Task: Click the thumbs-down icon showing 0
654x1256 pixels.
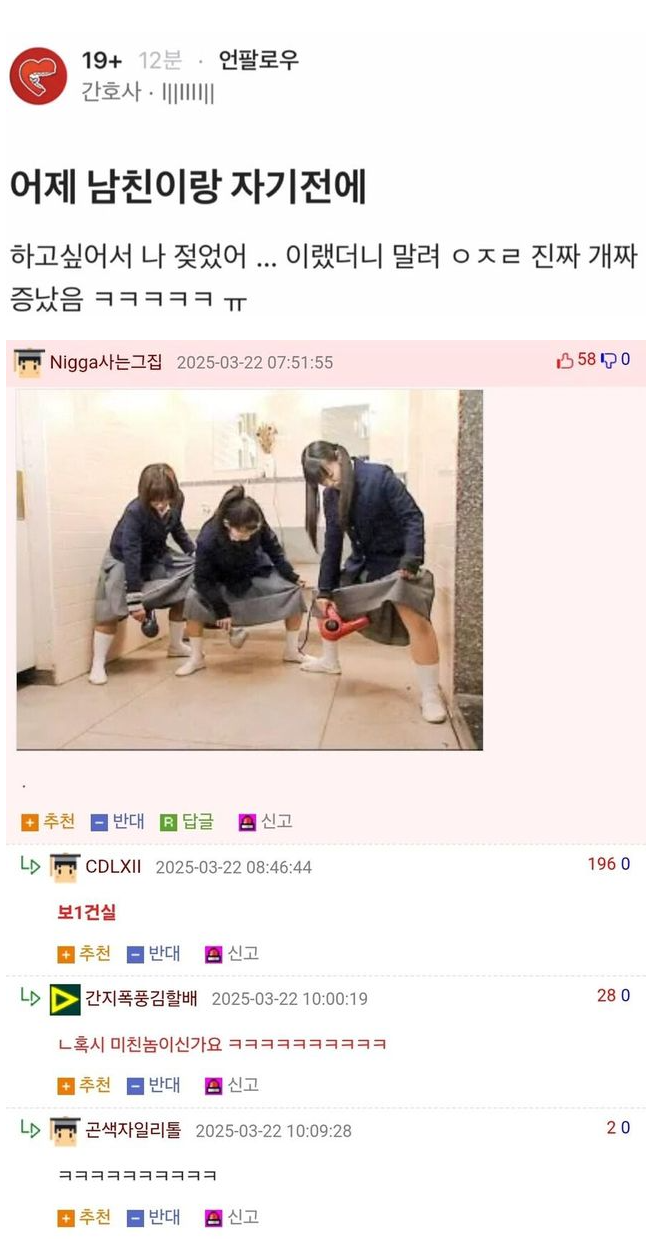Action: 609,360
